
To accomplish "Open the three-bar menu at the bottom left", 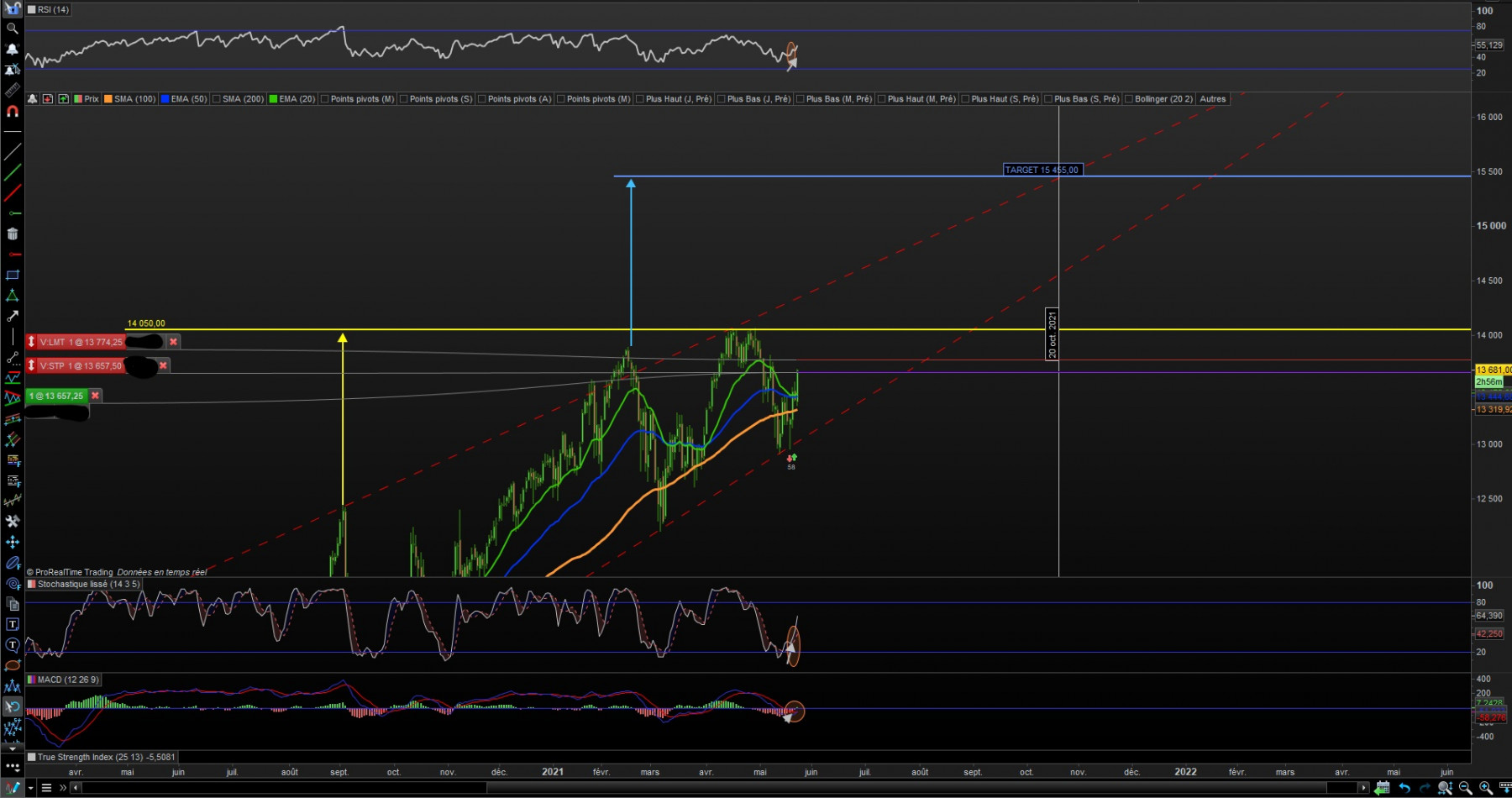I will point(46,788).
